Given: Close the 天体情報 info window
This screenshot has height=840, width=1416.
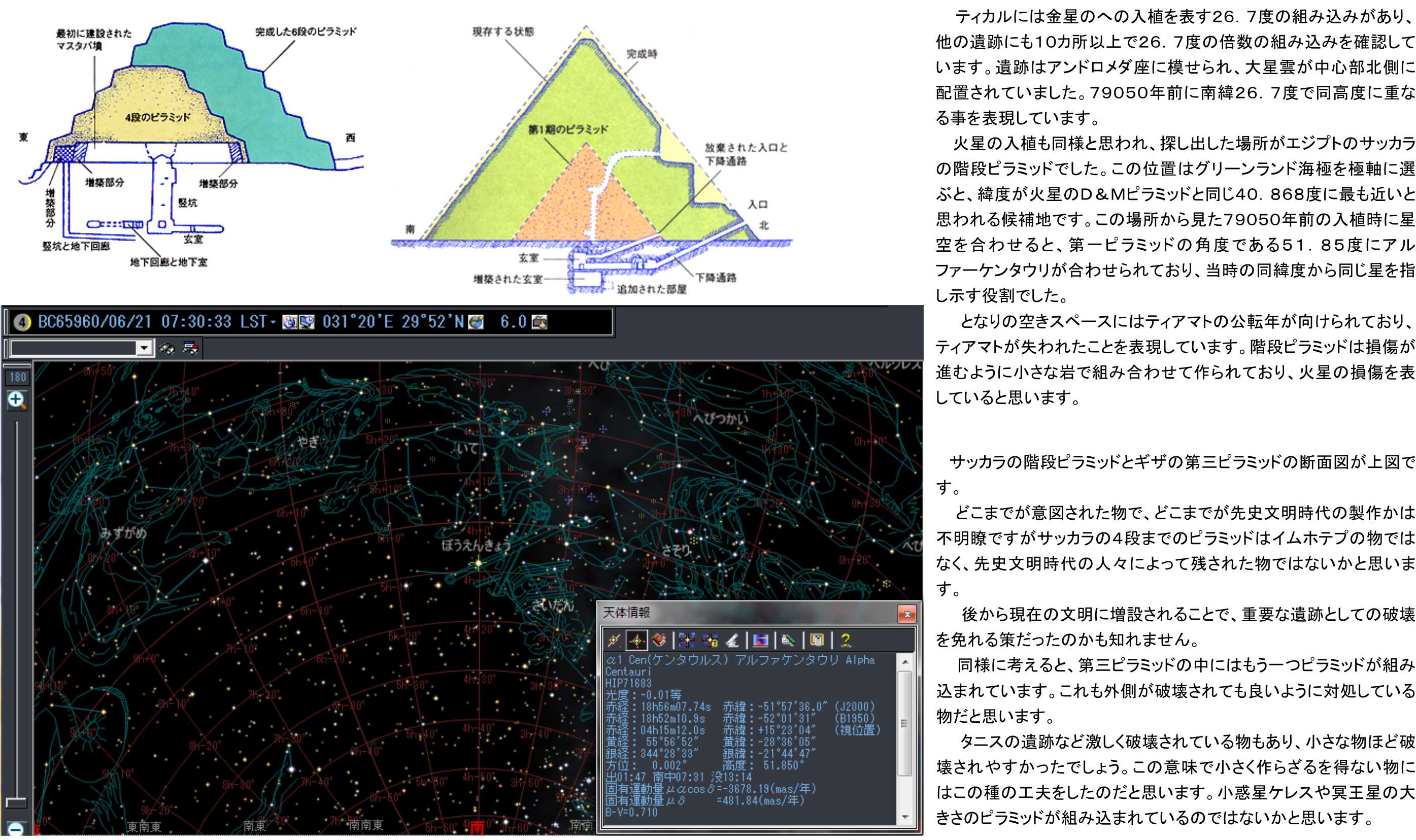Looking at the screenshot, I should [x=906, y=615].
